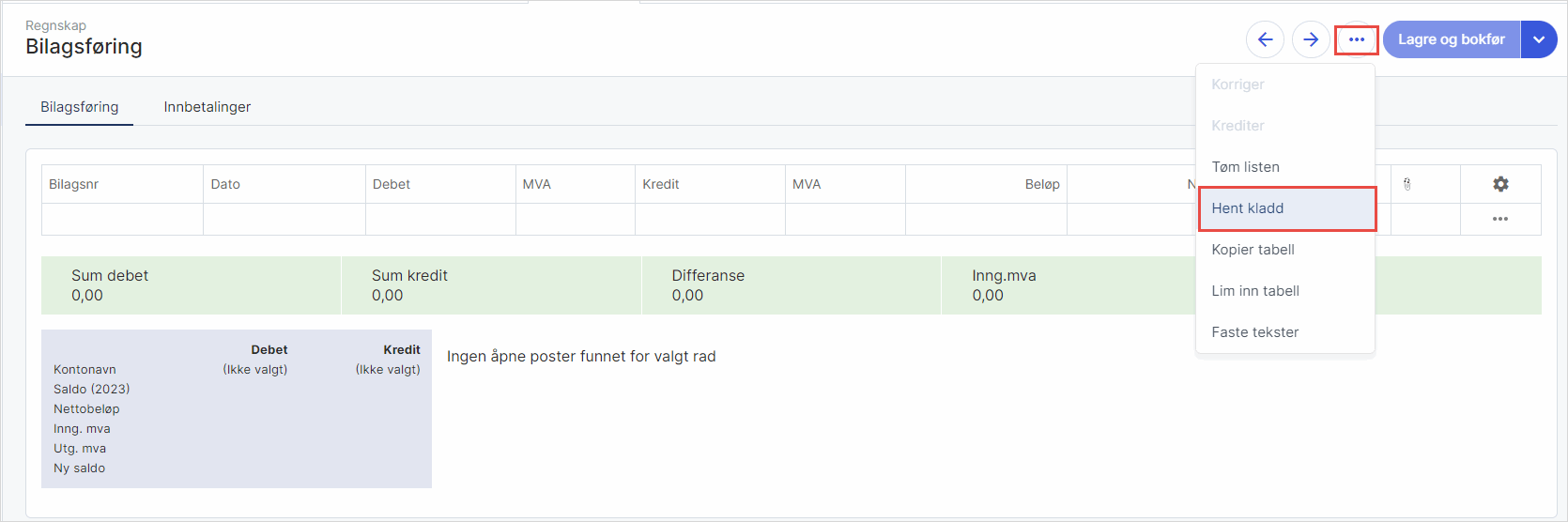Click the empty Beløp cell
The width and height of the screenshot is (1568, 522).
pos(986,220)
